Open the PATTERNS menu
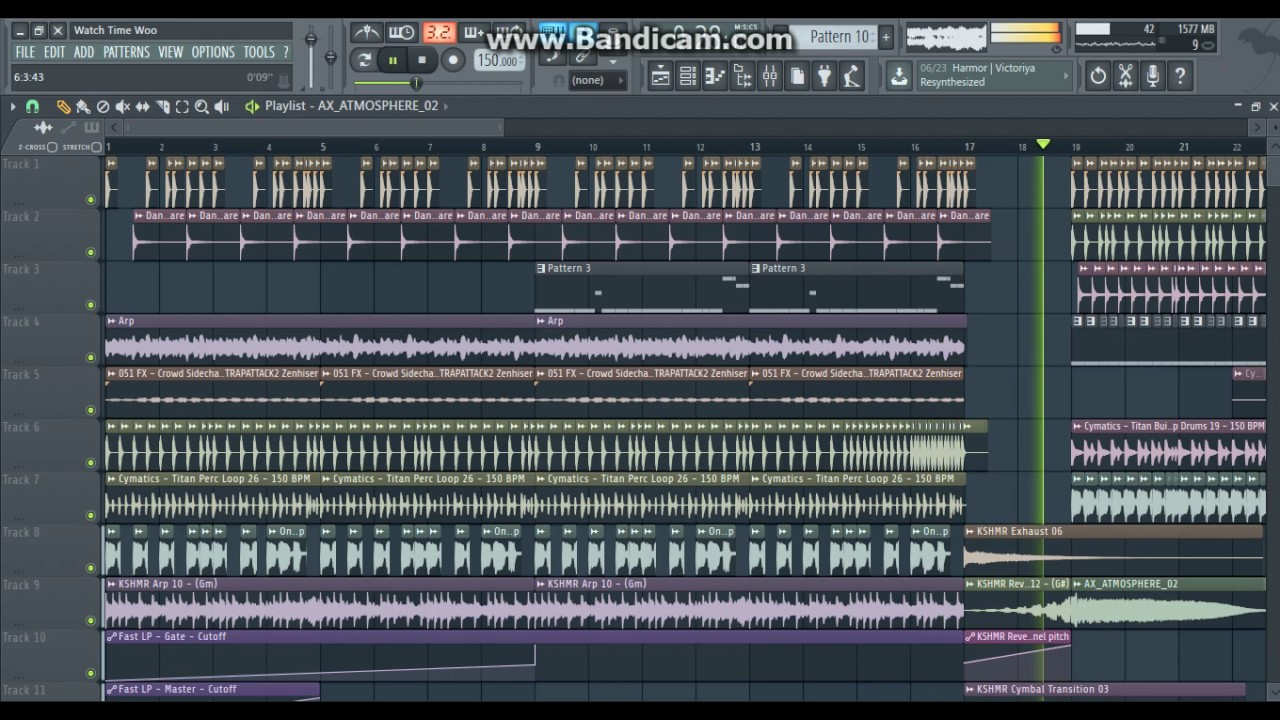The width and height of the screenshot is (1280, 720). (x=126, y=52)
